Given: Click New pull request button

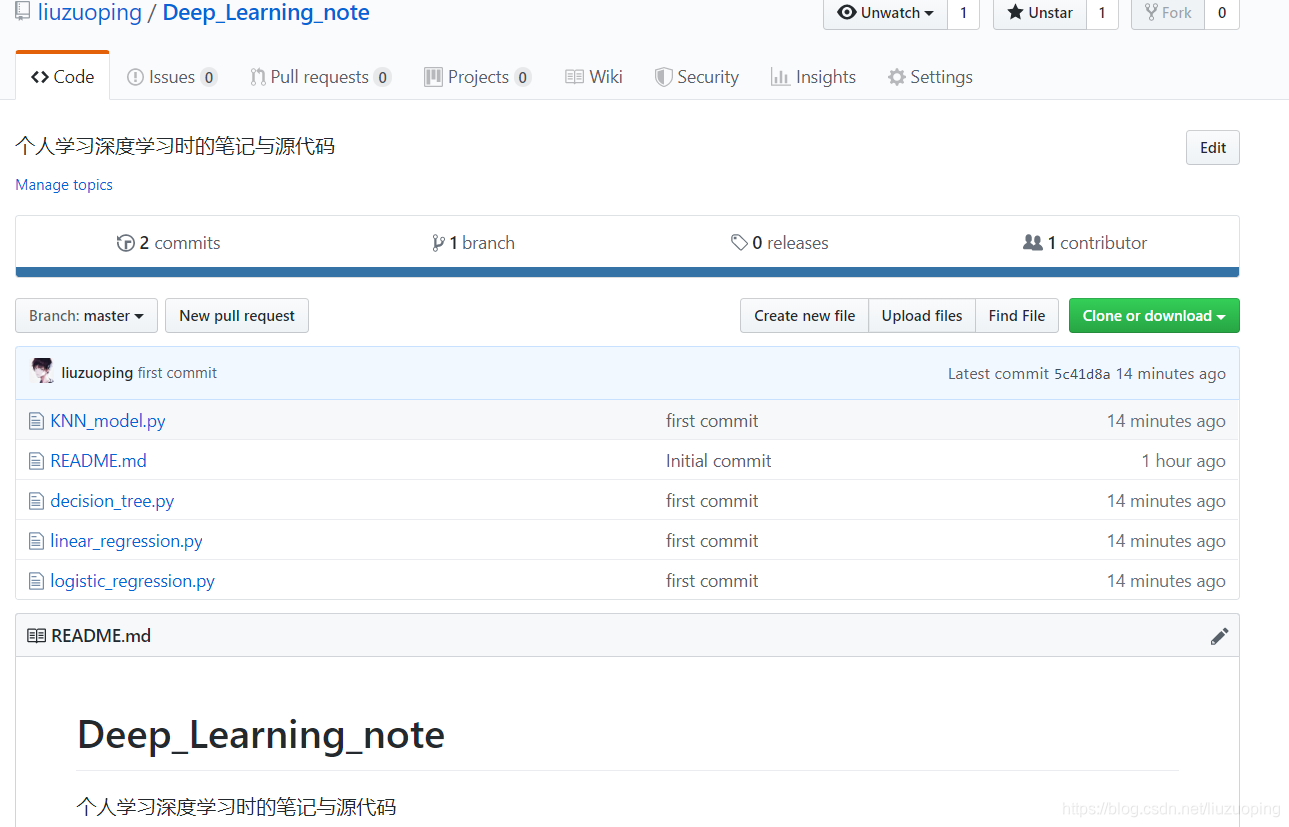Looking at the screenshot, I should (x=237, y=316).
